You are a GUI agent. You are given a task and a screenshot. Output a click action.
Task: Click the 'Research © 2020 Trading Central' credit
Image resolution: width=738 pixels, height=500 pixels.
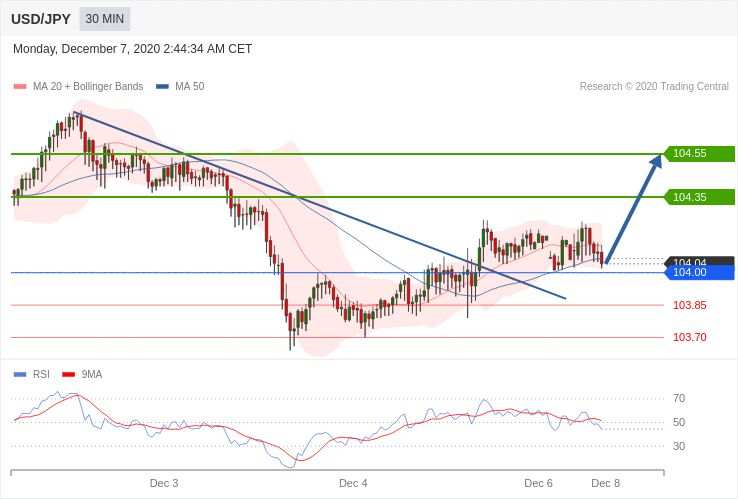click(654, 87)
